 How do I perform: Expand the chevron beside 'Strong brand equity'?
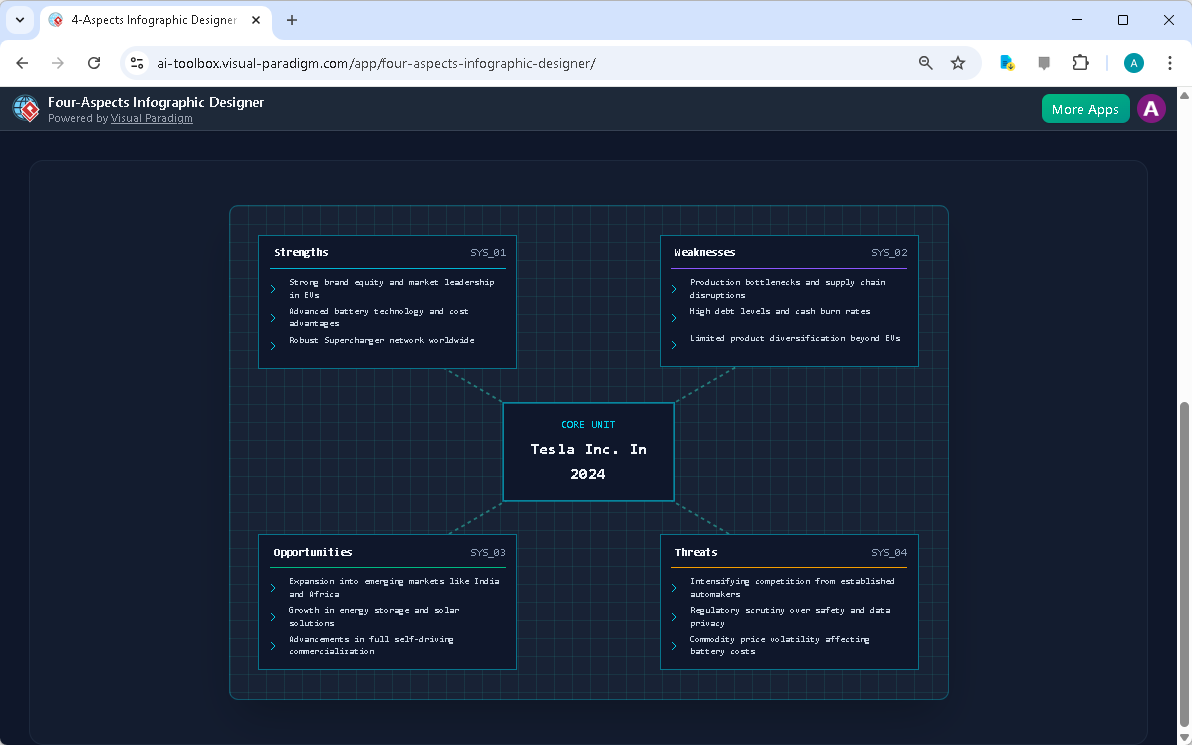[273, 288]
